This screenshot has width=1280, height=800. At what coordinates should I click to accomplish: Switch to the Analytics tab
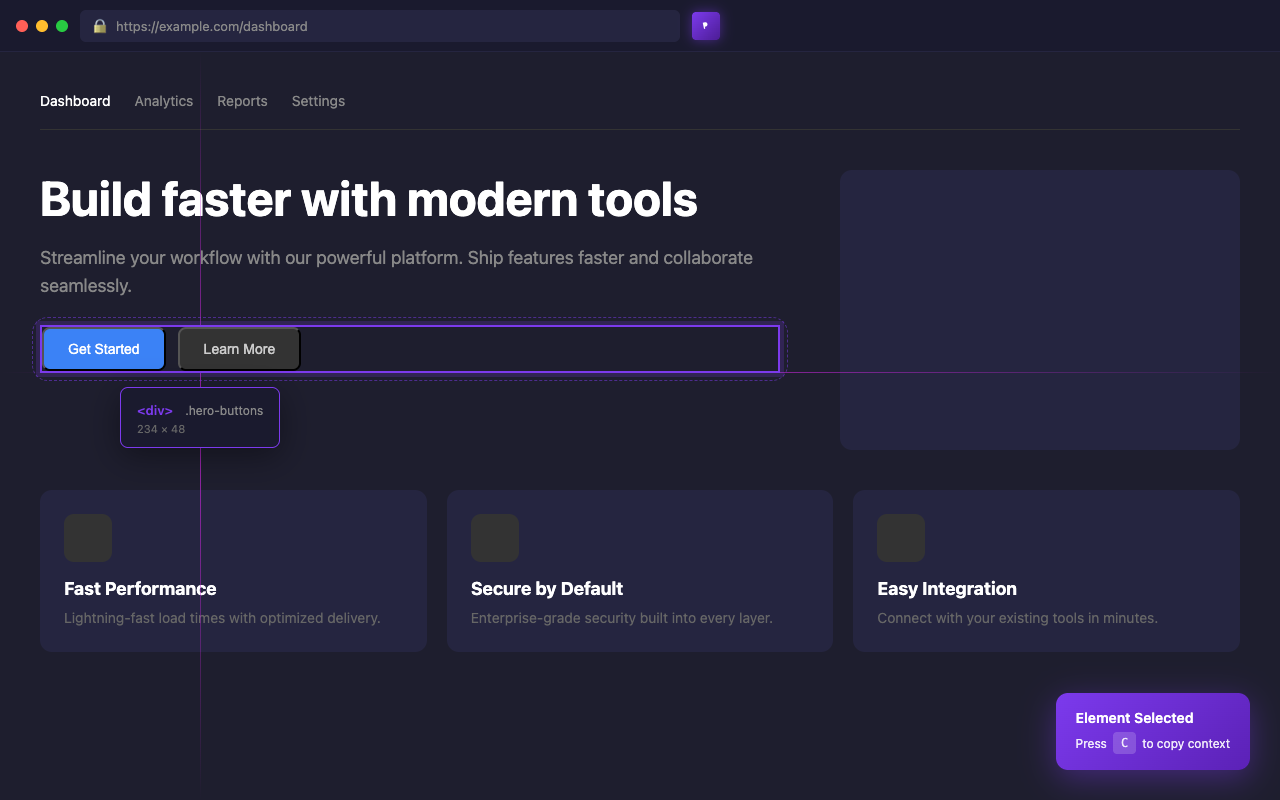pos(164,101)
